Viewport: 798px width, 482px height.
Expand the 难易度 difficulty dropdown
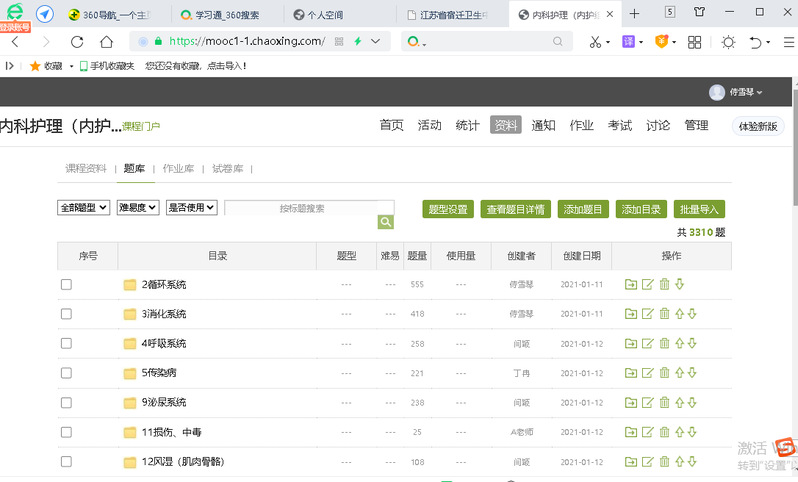point(138,208)
